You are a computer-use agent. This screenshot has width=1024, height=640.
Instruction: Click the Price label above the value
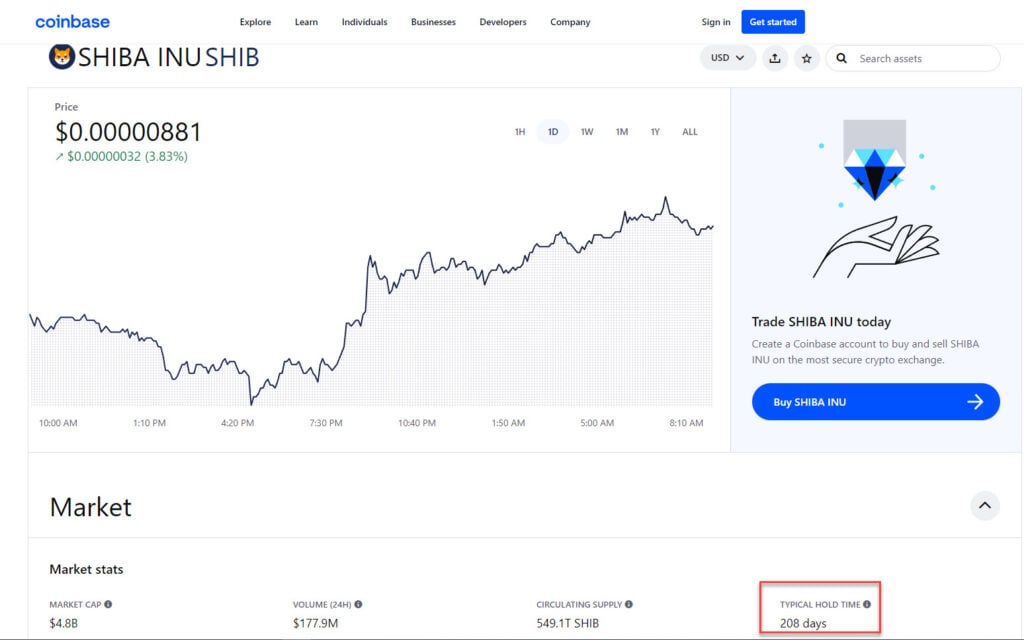point(66,106)
